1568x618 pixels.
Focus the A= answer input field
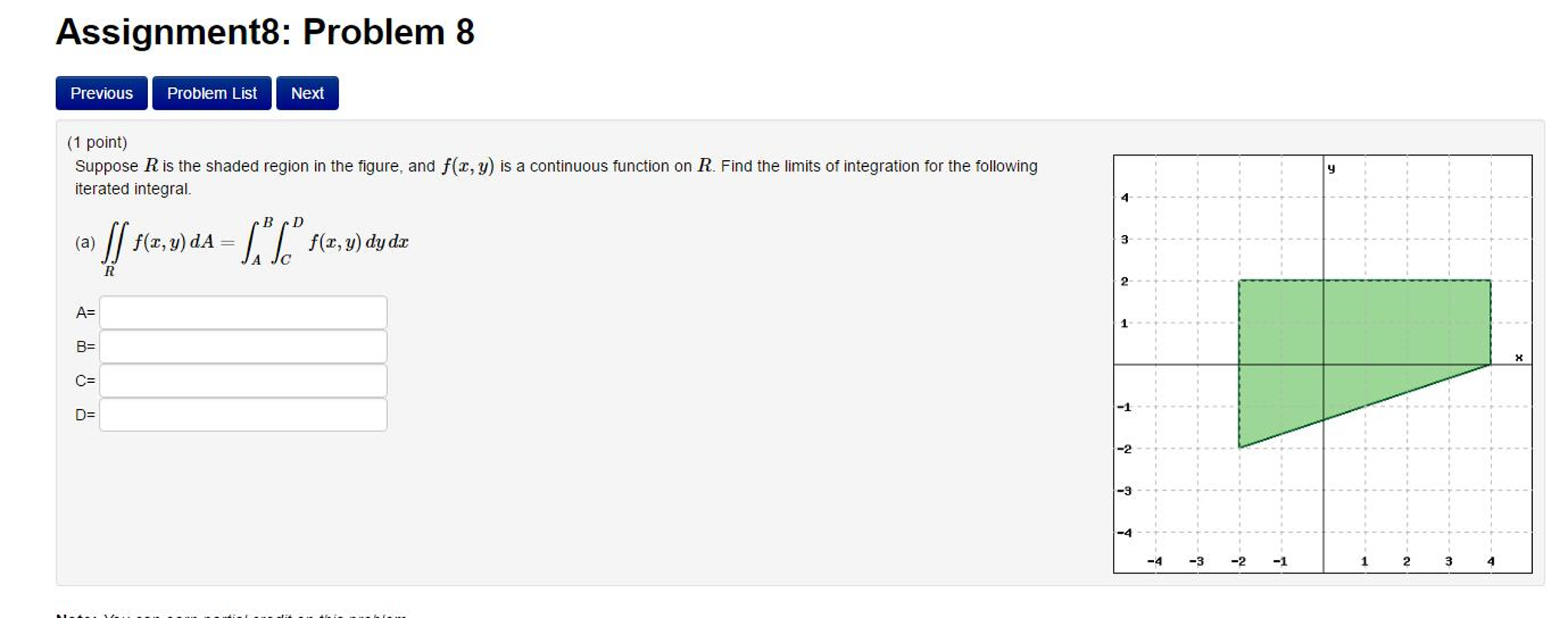click(243, 312)
